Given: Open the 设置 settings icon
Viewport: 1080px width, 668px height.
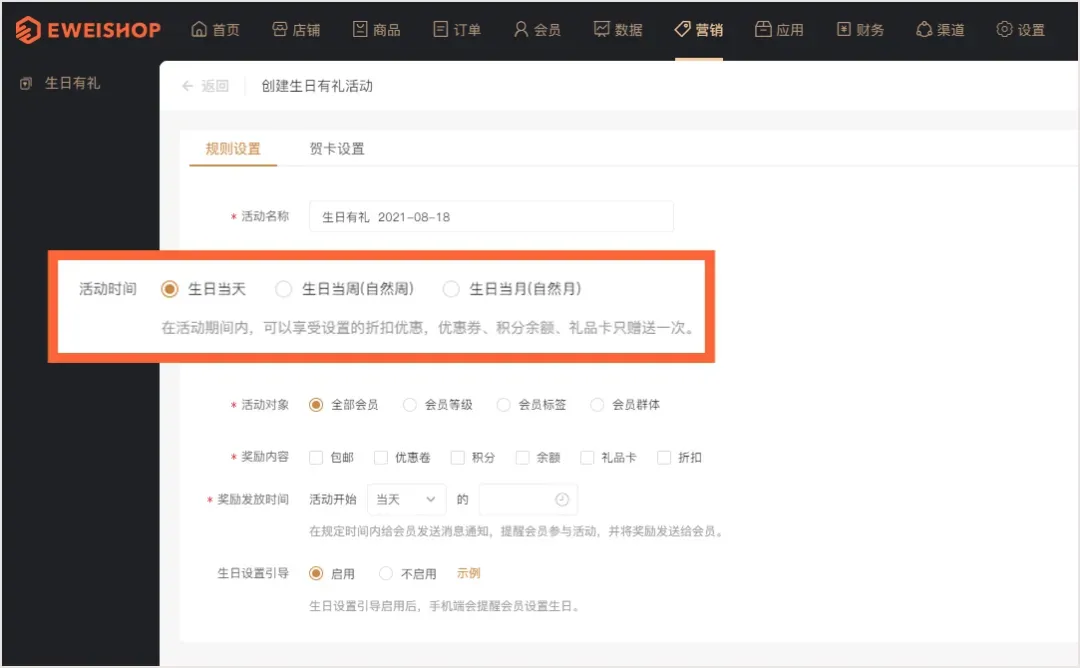Looking at the screenshot, I should [x=1003, y=29].
